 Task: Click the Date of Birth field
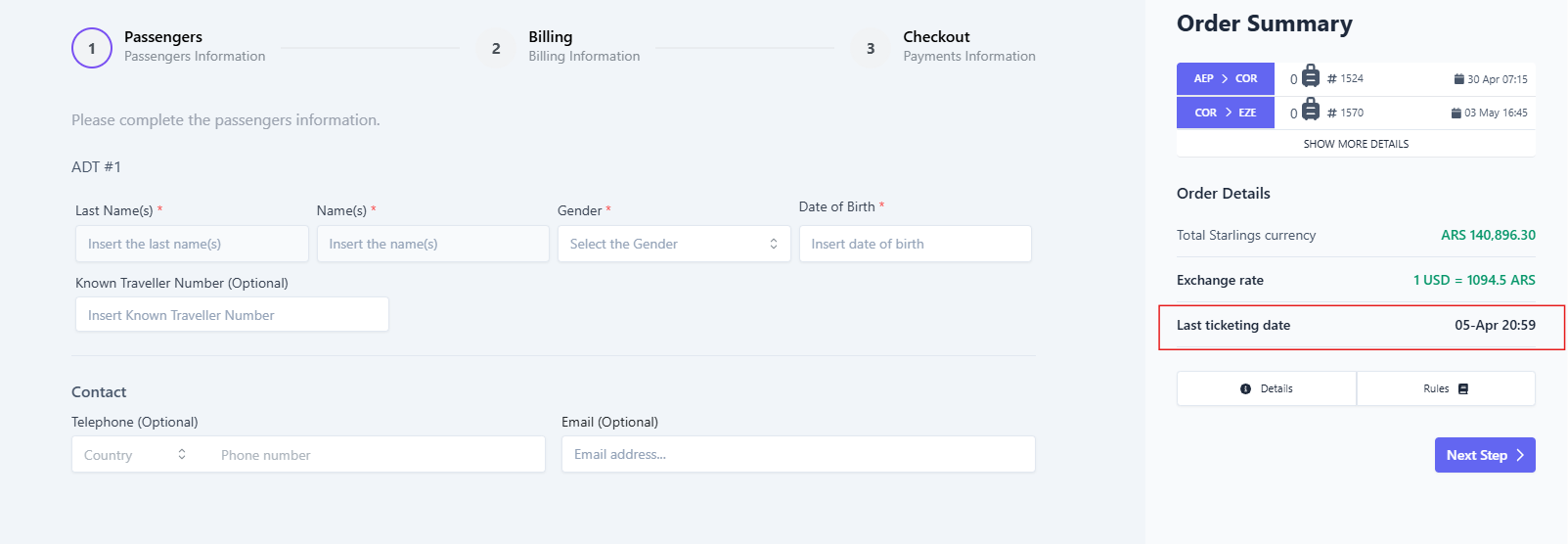(x=915, y=244)
